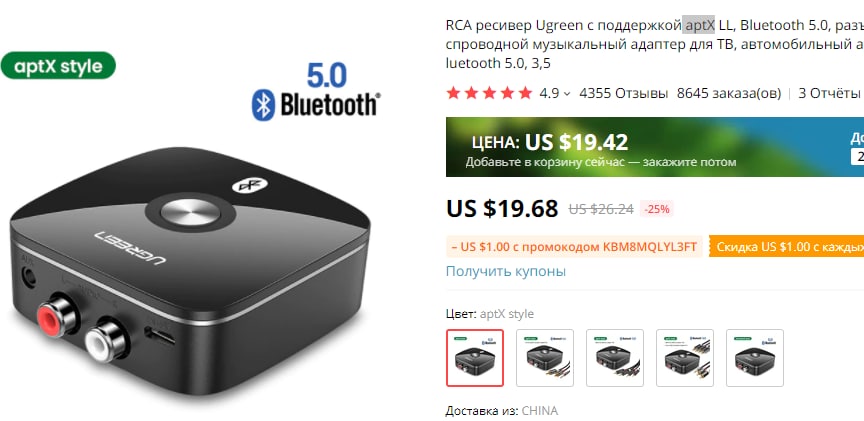Open the 4355 Отзывы reviews link
The width and height of the screenshot is (864, 421).
tap(623, 93)
